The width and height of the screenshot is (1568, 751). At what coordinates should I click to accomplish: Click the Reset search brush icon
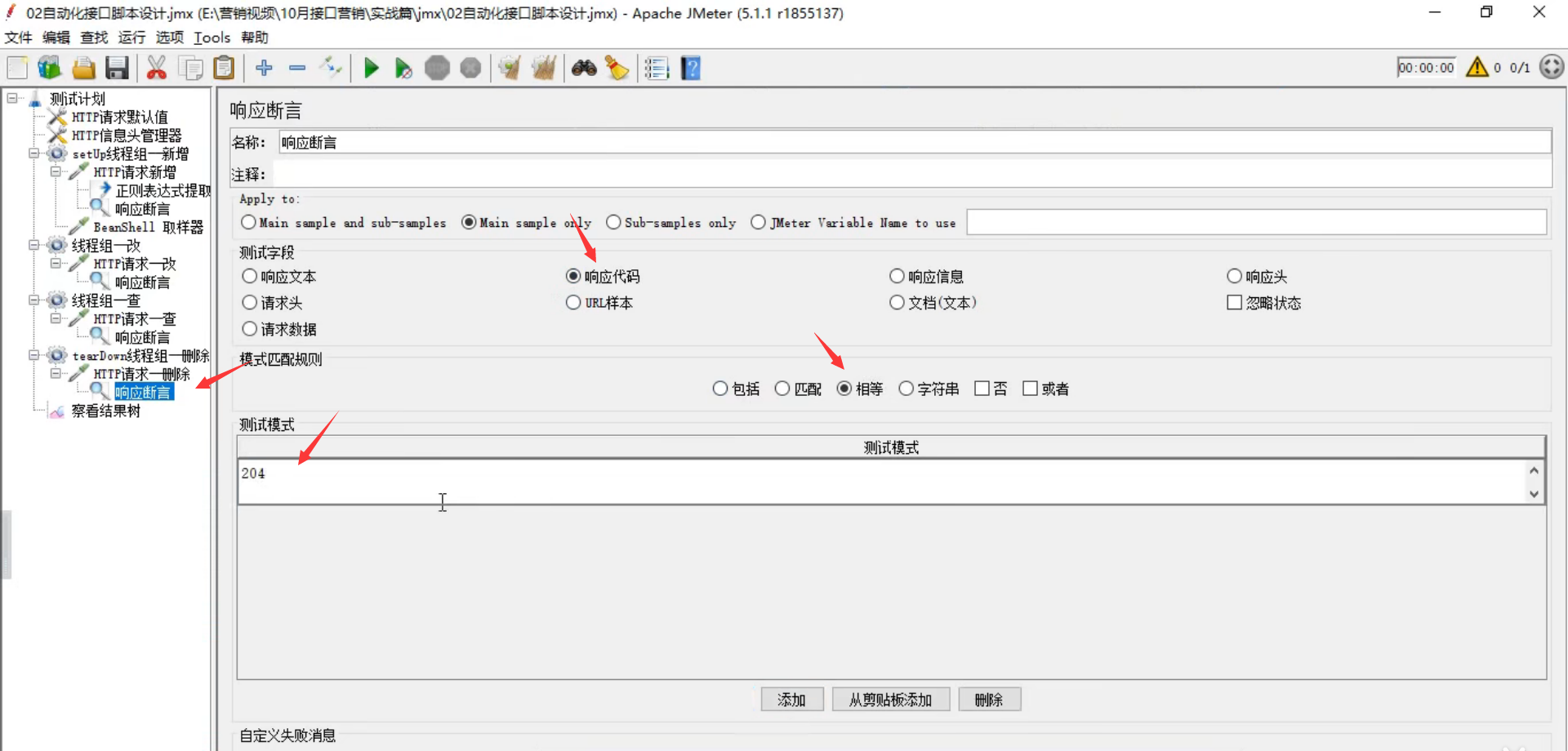click(617, 68)
